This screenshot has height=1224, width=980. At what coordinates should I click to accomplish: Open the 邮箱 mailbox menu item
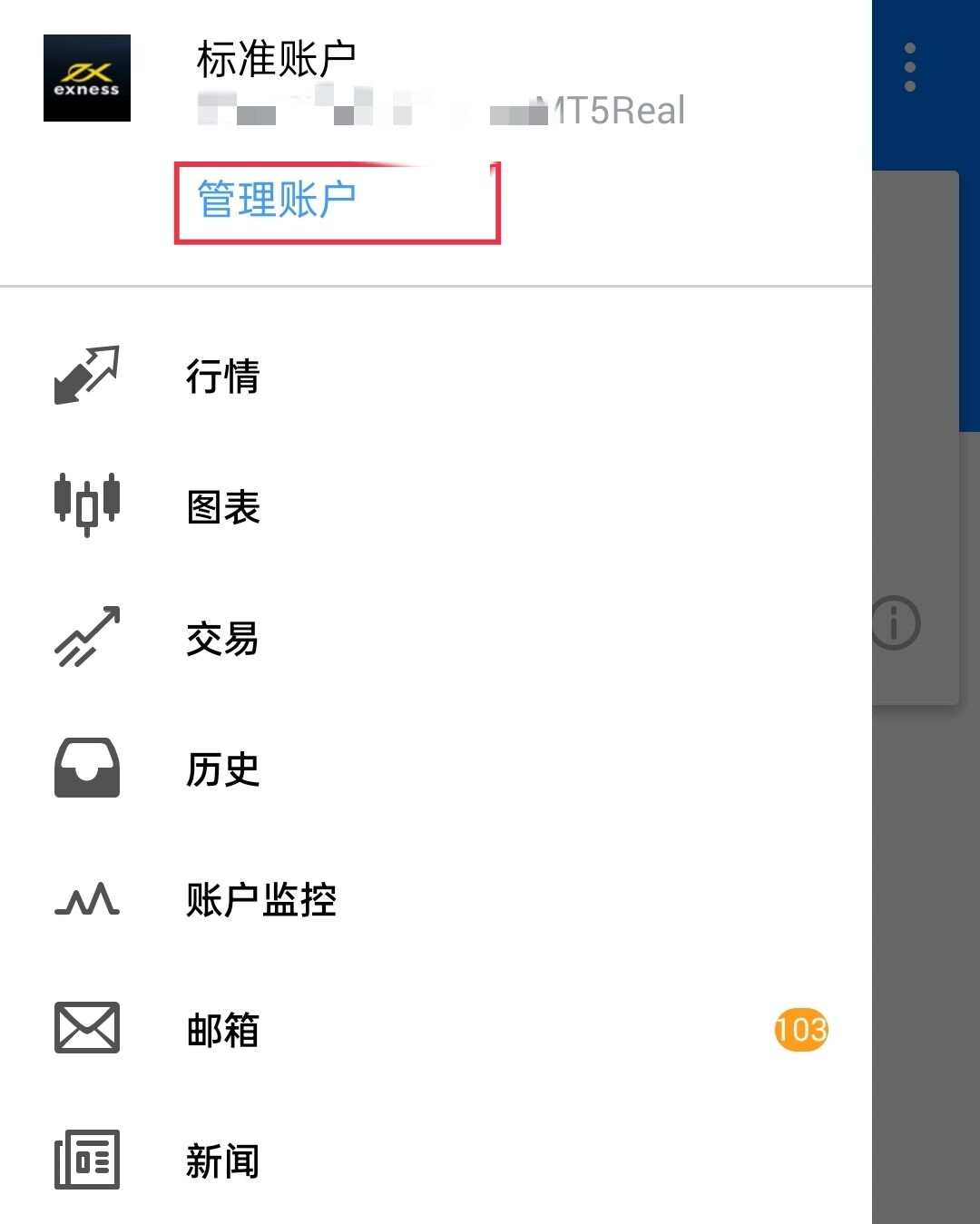[x=436, y=1030]
